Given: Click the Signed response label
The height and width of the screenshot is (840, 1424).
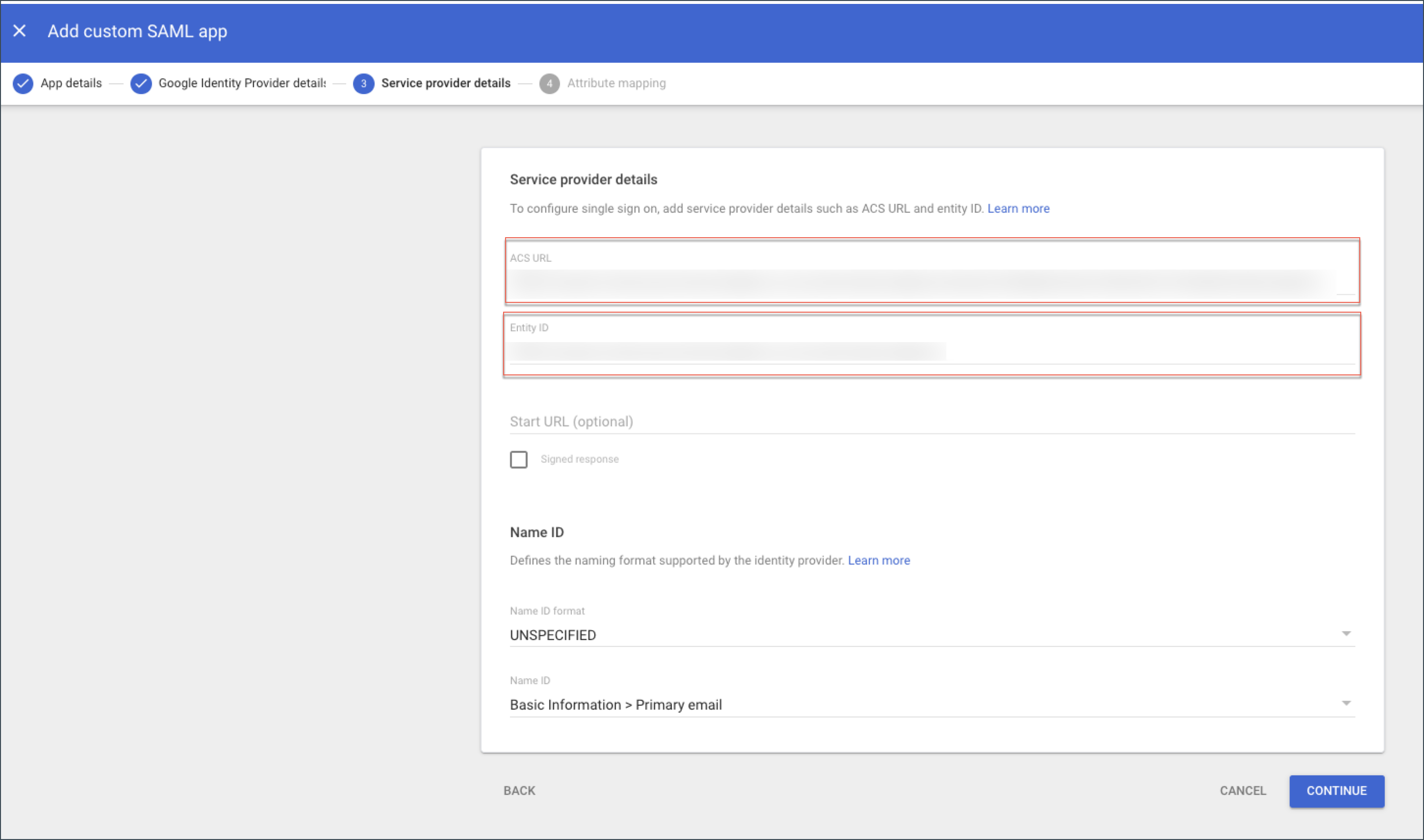Looking at the screenshot, I should click(579, 459).
